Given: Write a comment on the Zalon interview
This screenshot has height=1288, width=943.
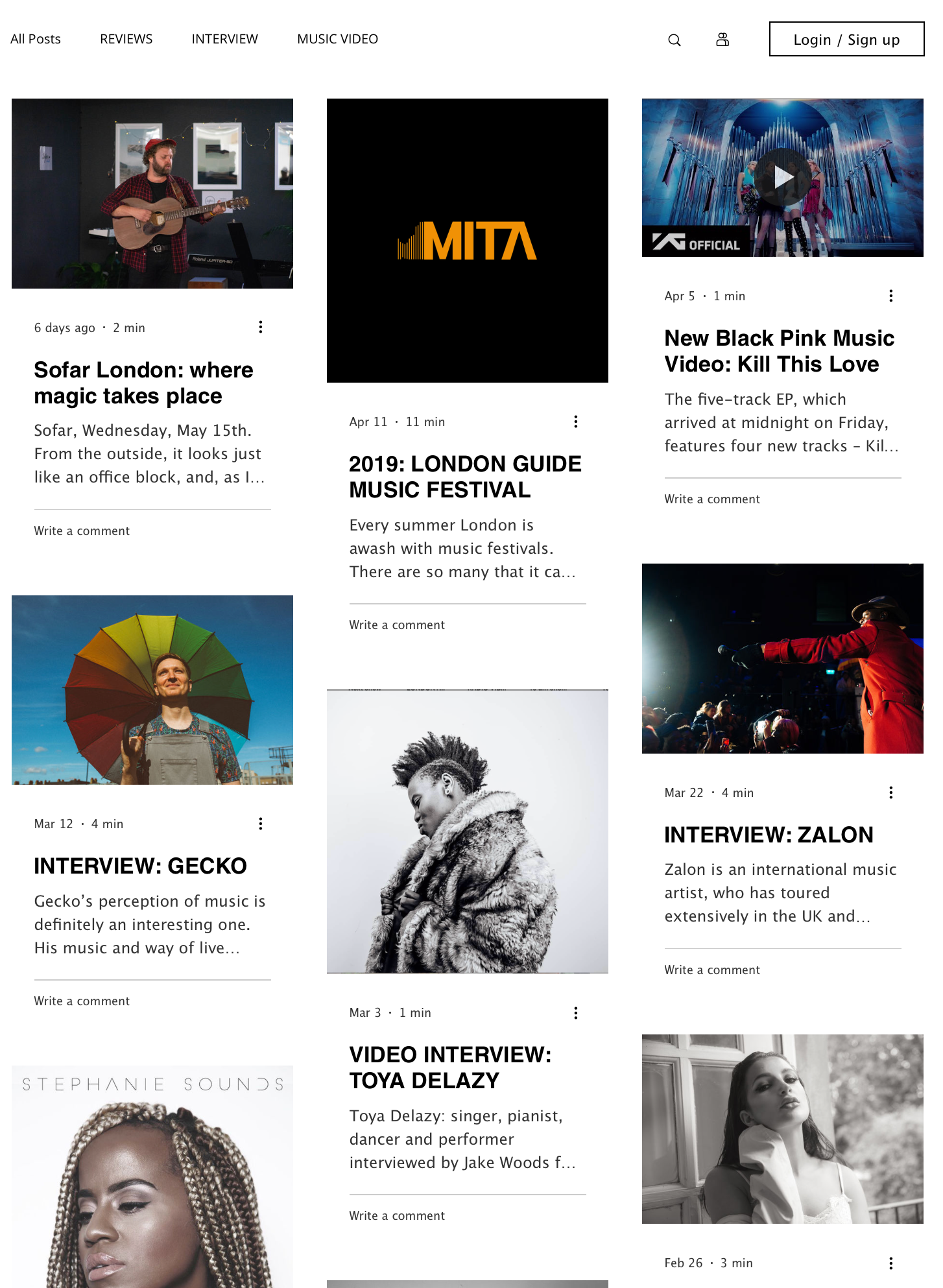Looking at the screenshot, I should (712, 970).
